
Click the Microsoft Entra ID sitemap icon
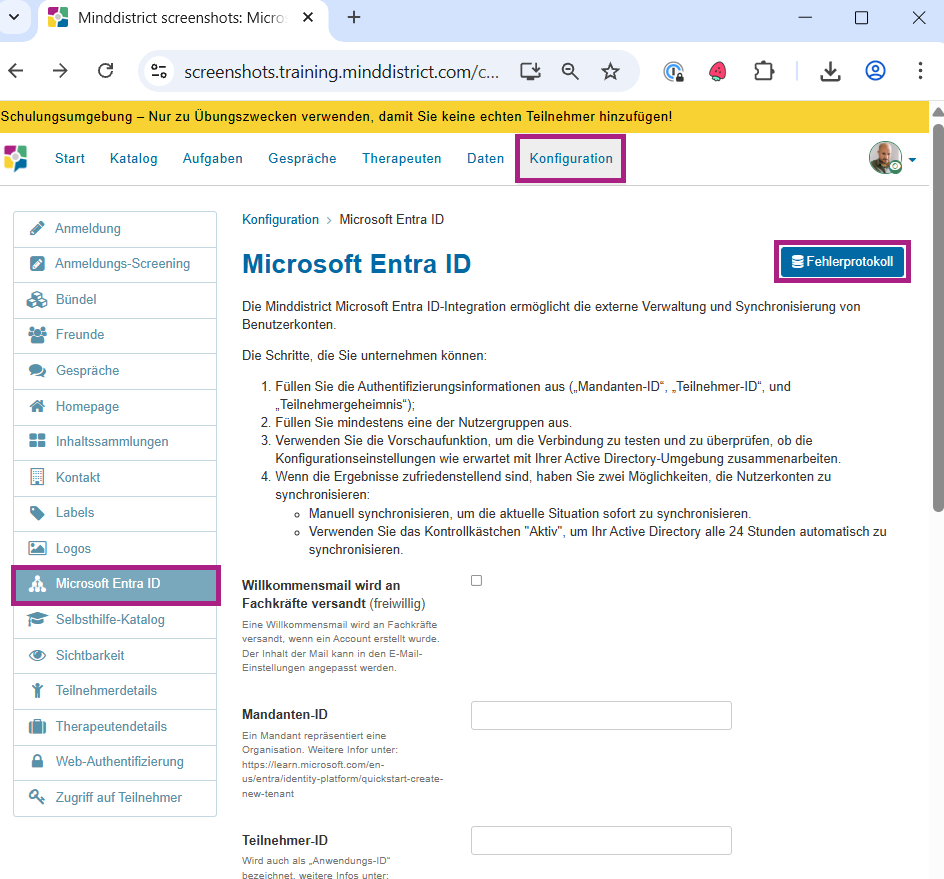tap(37, 583)
